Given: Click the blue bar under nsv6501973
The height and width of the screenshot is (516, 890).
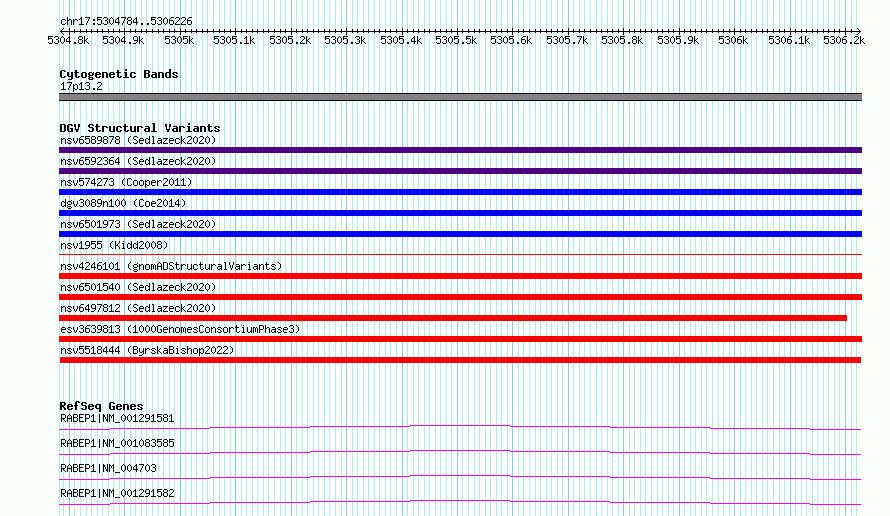Looking at the screenshot, I should [x=460, y=234].
